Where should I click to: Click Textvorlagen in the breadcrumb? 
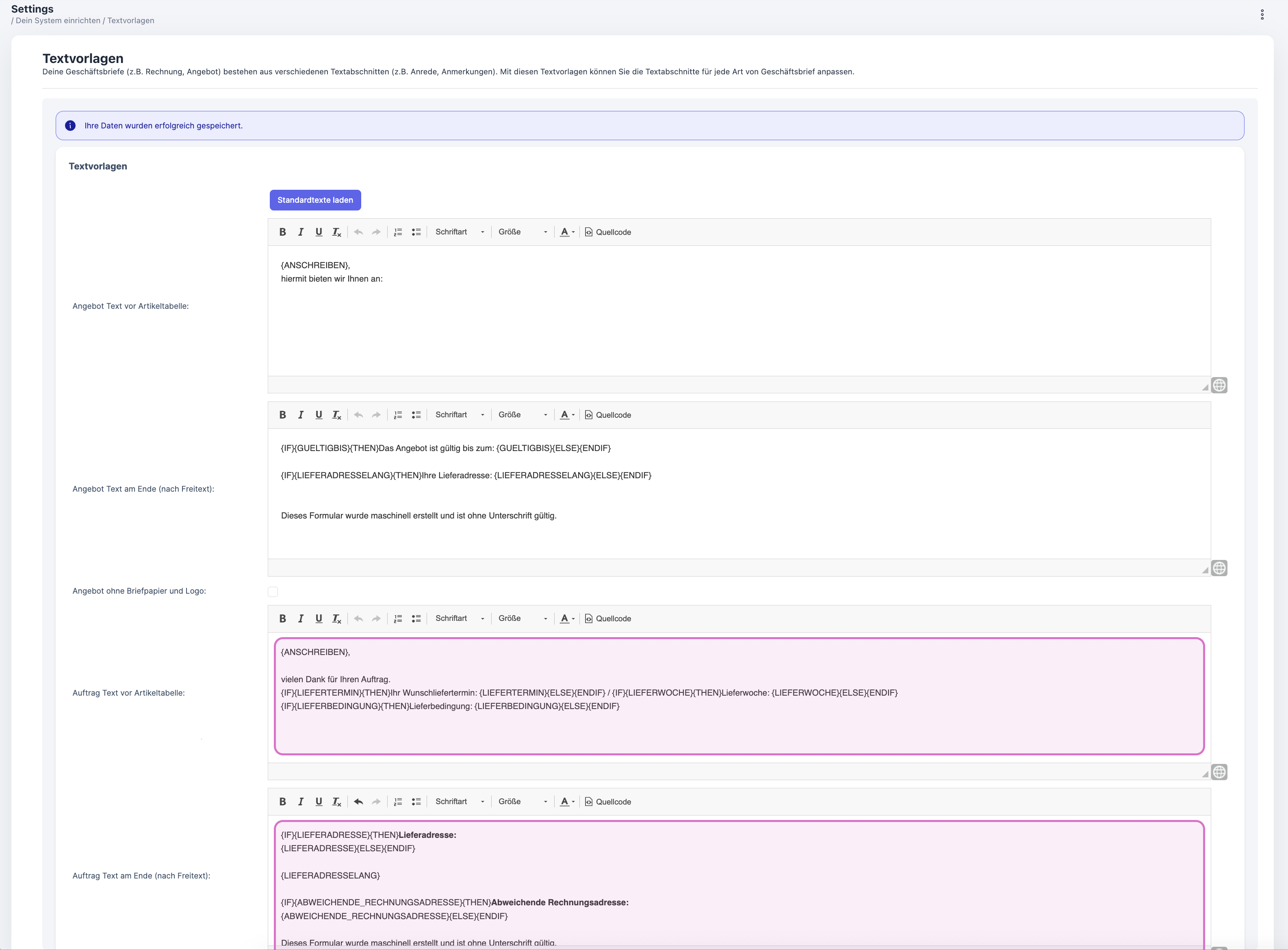pyautogui.click(x=130, y=21)
